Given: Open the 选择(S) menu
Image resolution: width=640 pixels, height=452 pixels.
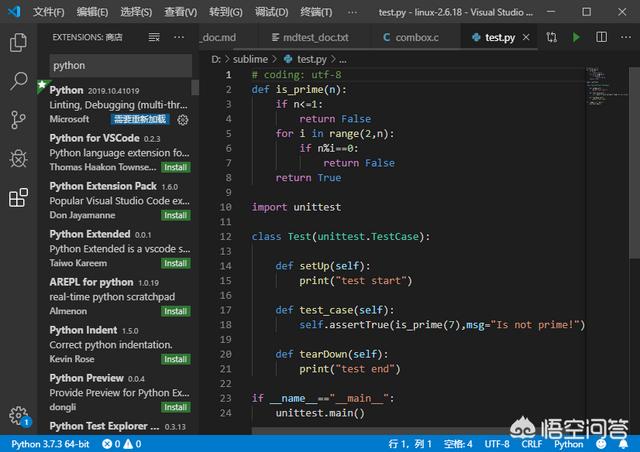Looking at the screenshot, I should pos(136,12).
